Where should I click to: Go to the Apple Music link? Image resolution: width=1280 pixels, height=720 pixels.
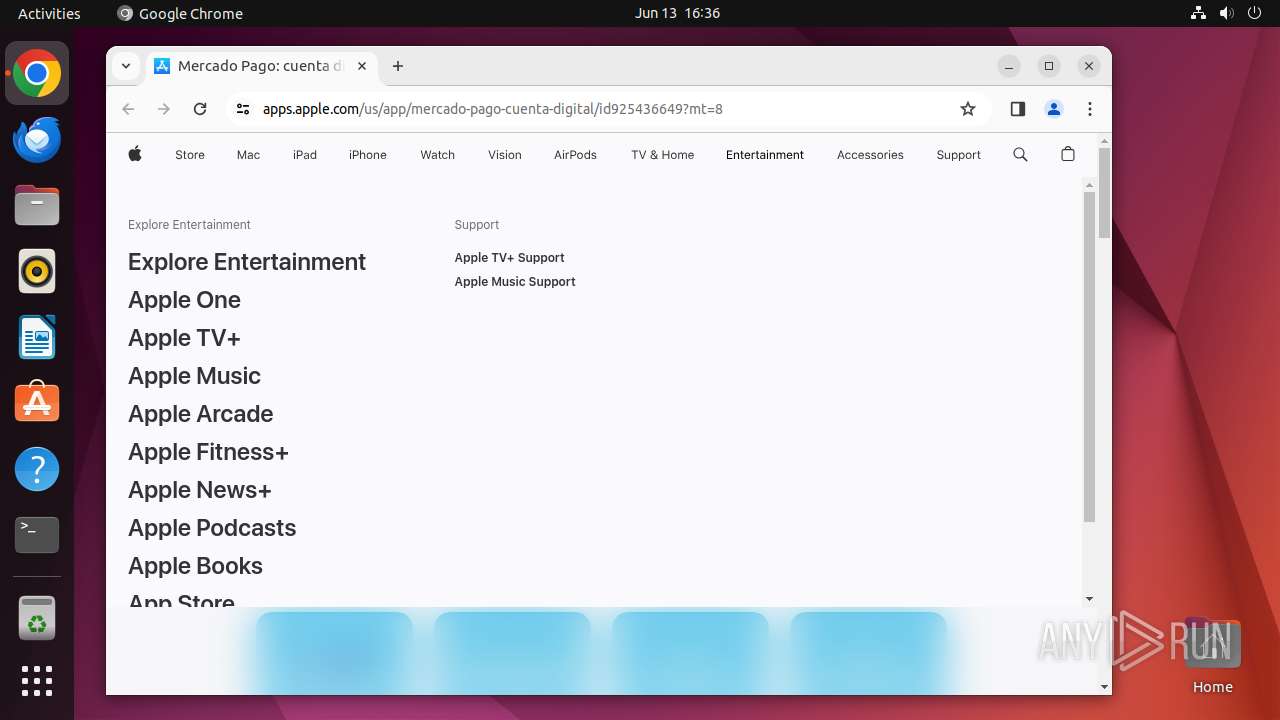coord(194,376)
